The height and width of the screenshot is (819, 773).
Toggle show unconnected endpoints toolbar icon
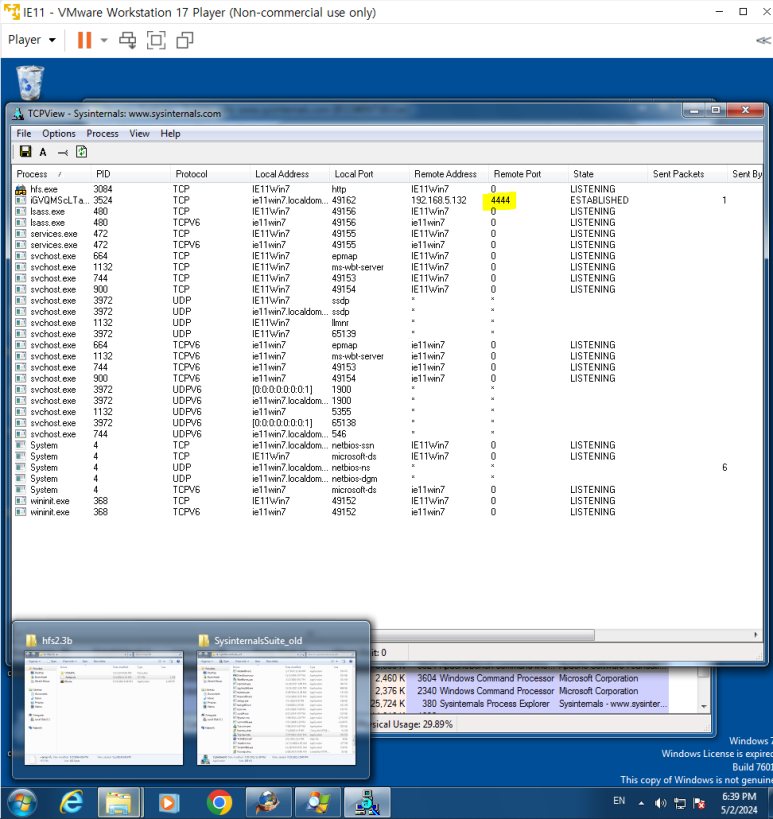(63, 153)
